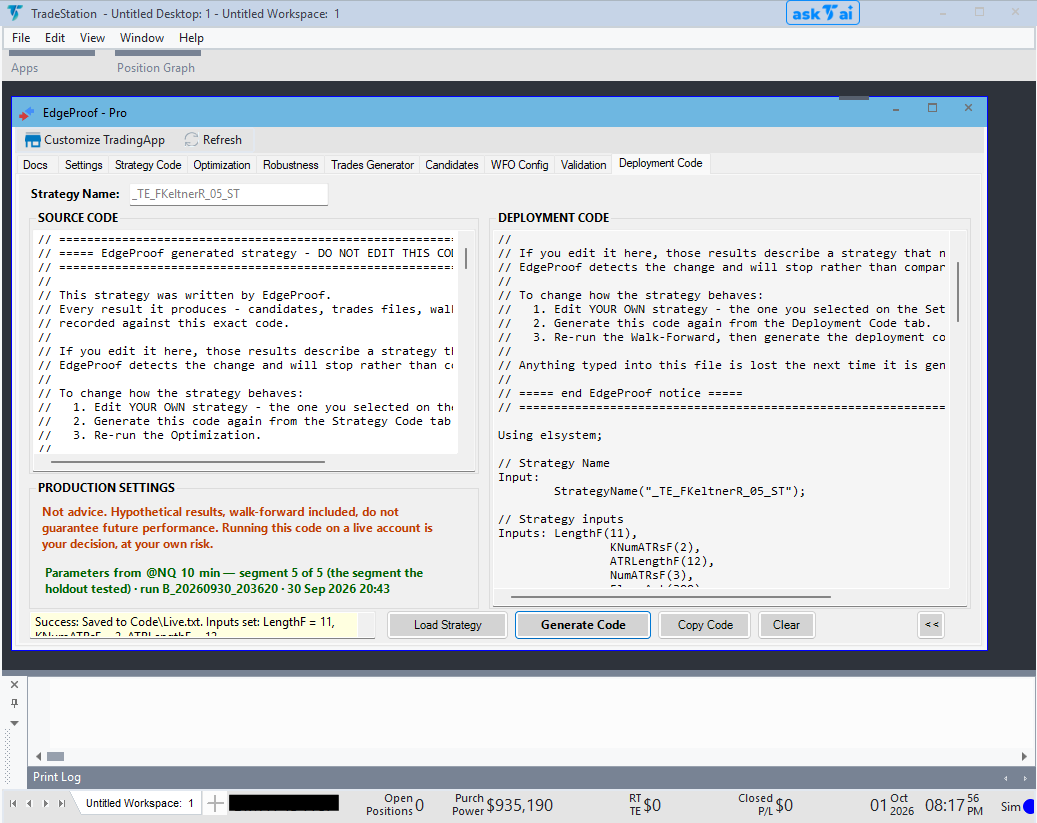Switch to the Docs tab
1037x823 pixels.
tap(36, 165)
